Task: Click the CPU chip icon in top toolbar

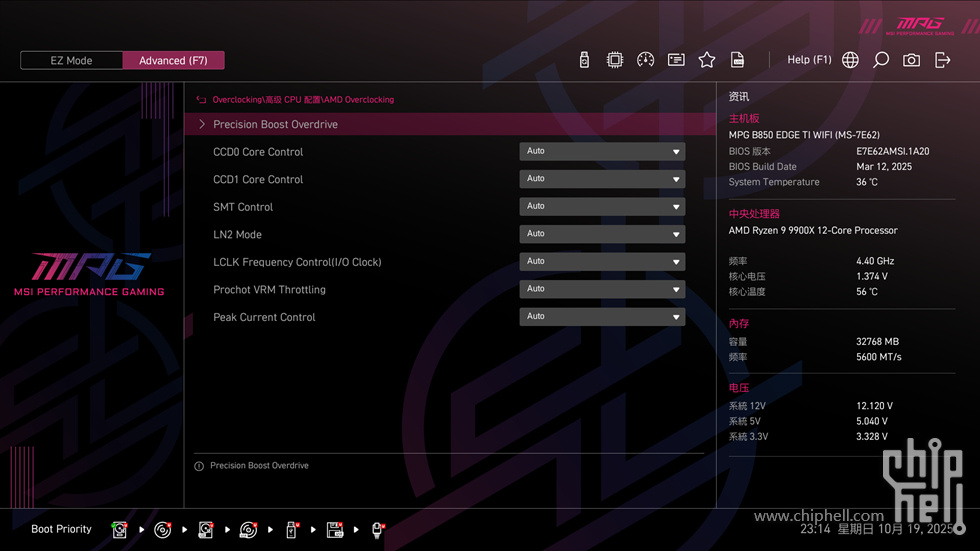Action: pos(615,60)
